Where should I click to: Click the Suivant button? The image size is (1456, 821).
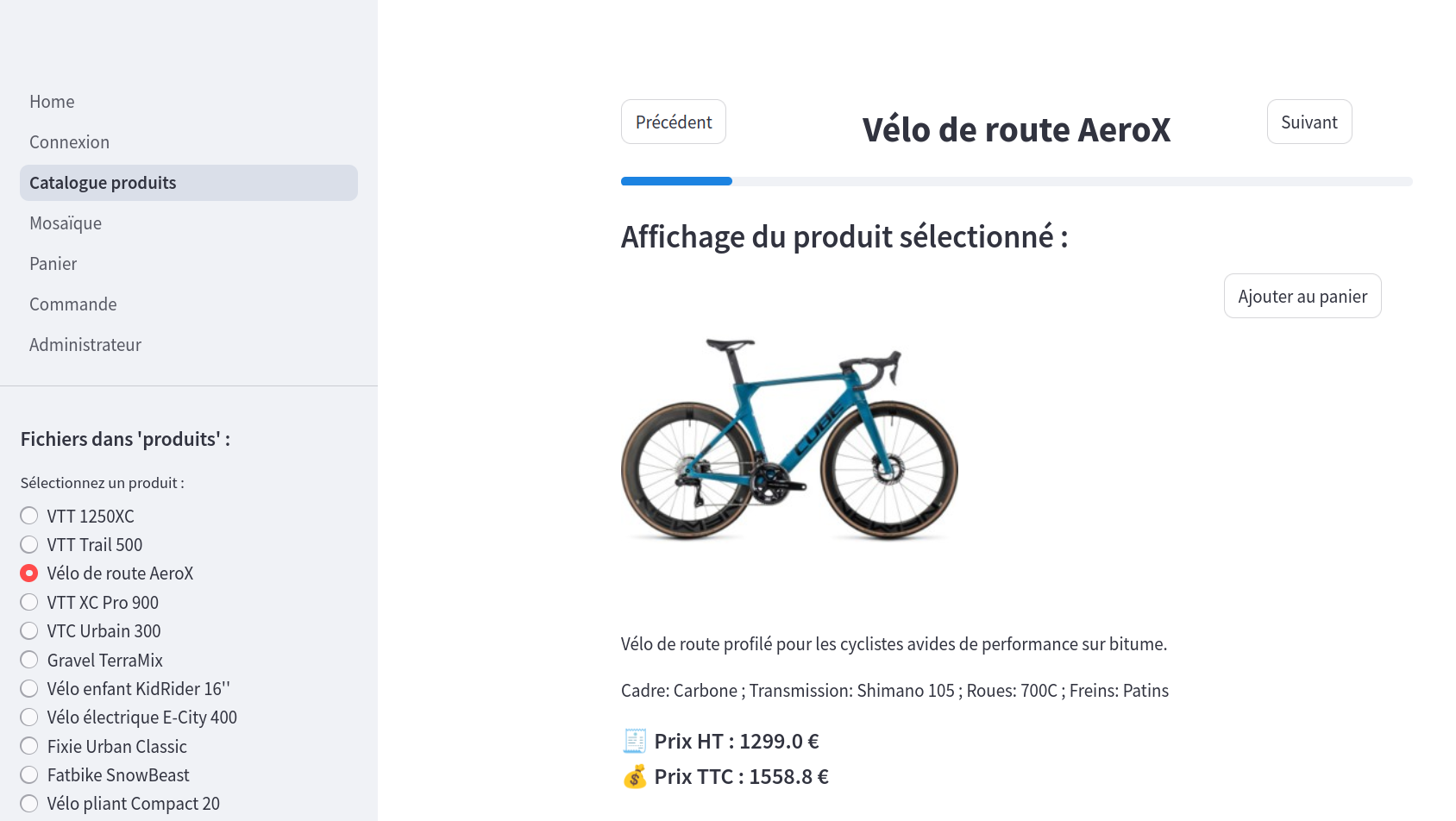coord(1309,122)
